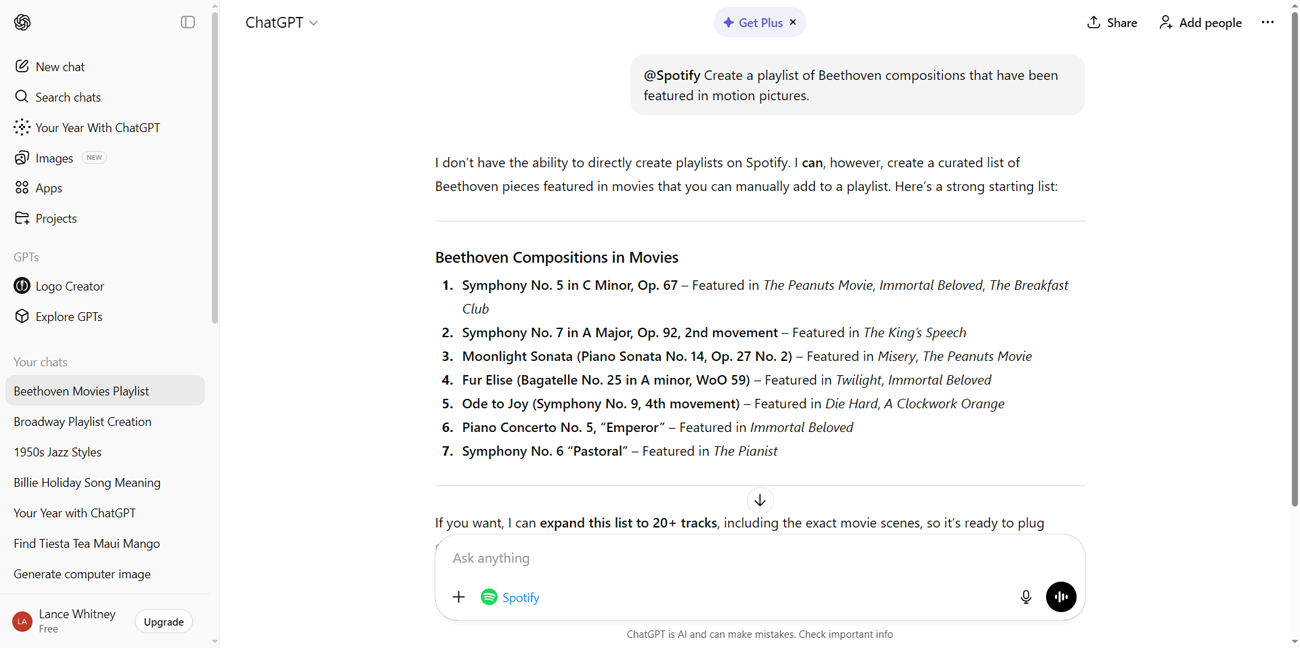Open the Images section
This screenshot has width=1300, height=648.
(x=54, y=158)
